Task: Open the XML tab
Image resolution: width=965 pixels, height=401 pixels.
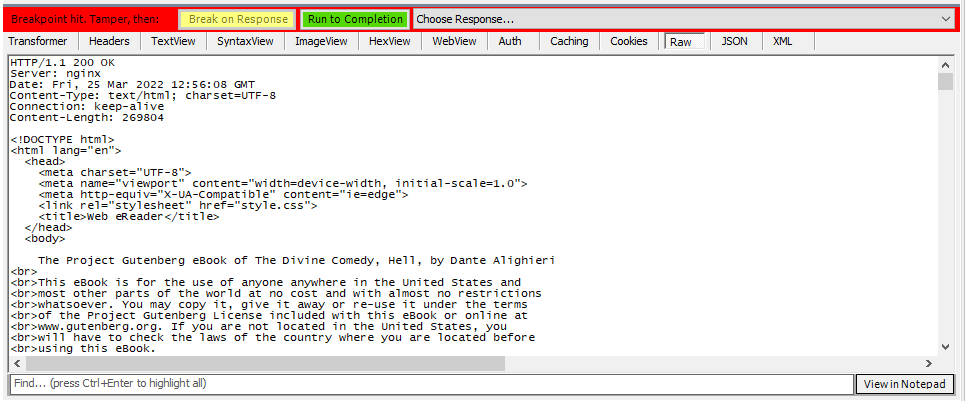Action: click(x=783, y=41)
